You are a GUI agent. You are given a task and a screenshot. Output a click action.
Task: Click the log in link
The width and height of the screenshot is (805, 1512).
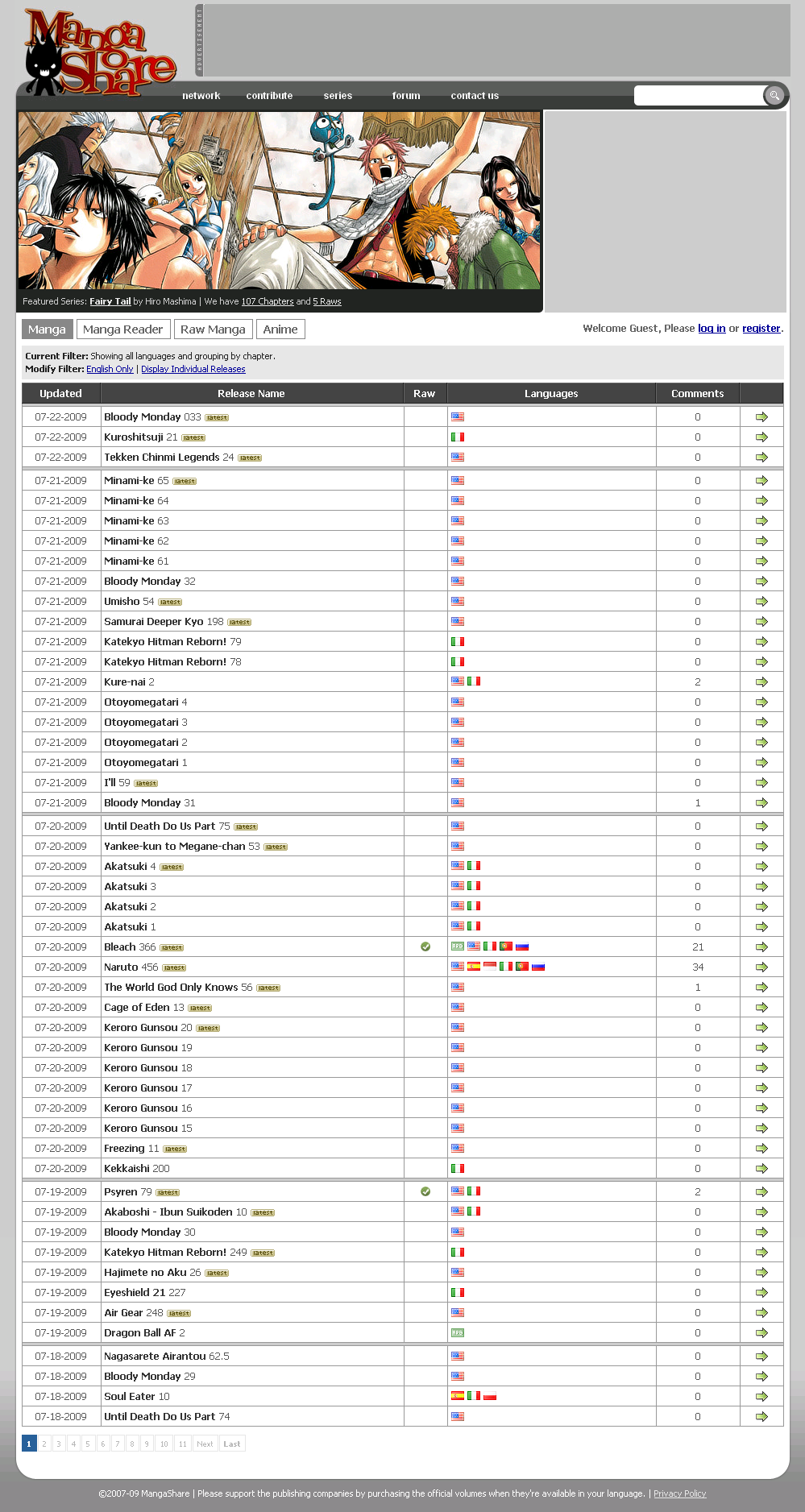coord(712,329)
